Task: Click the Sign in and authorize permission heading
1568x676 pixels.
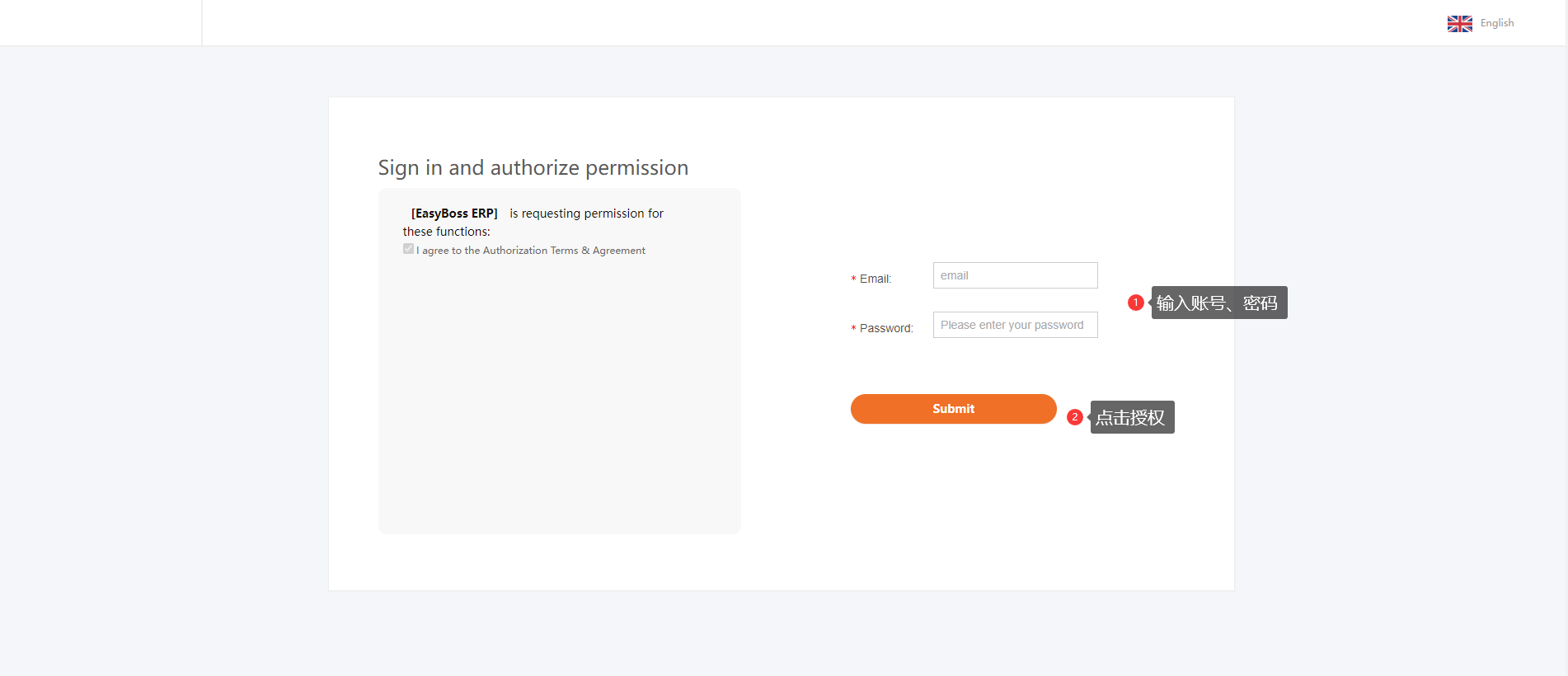Action: [533, 167]
